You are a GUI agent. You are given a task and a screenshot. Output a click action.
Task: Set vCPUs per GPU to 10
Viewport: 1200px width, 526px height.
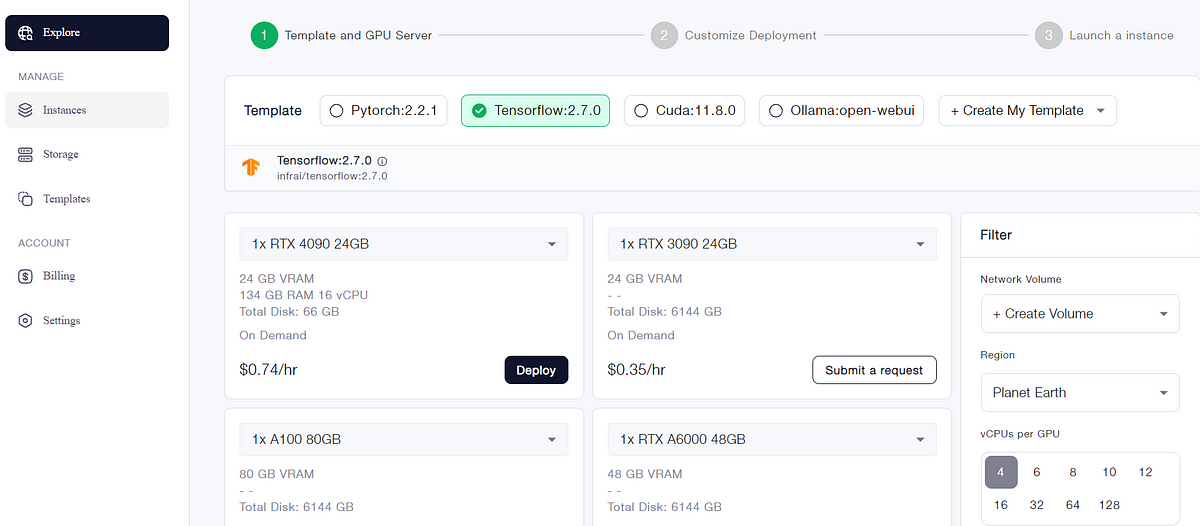(x=1109, y=472)
